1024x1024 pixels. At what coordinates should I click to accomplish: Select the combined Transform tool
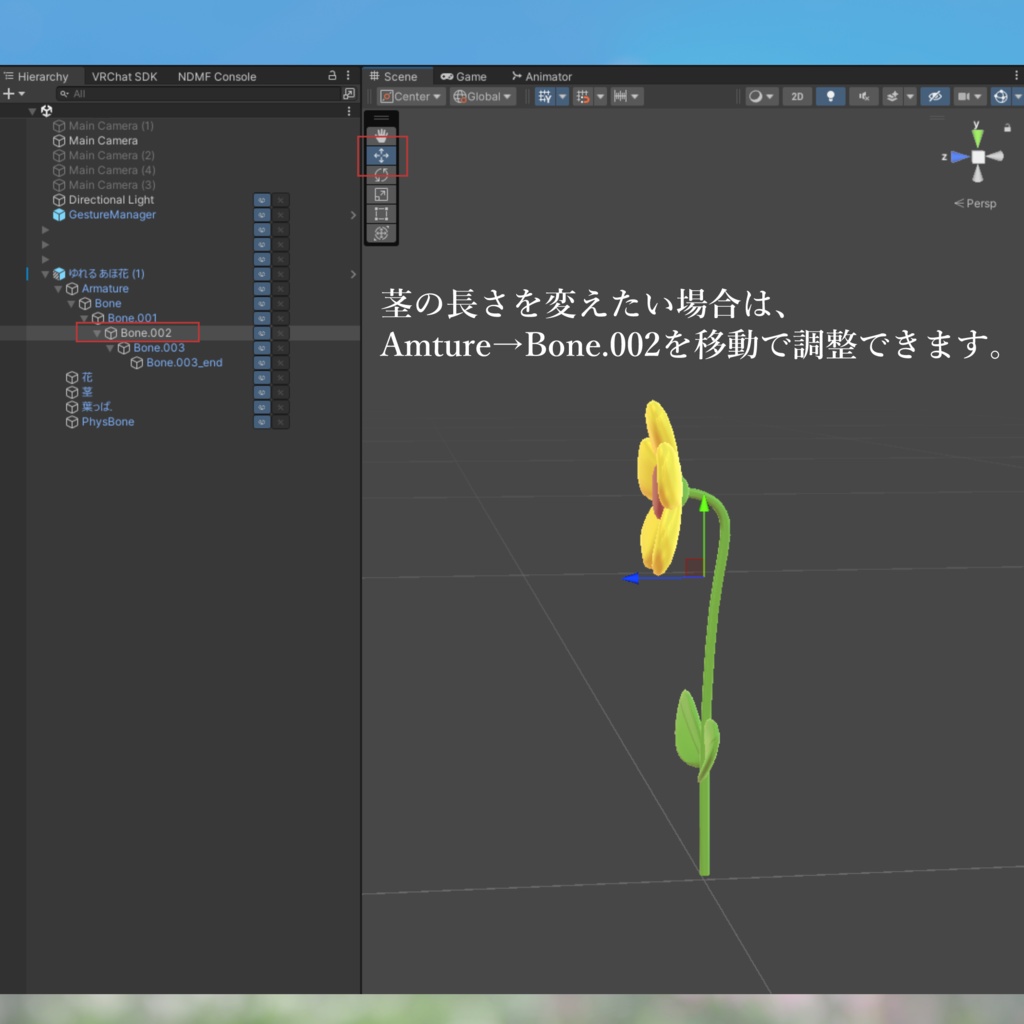(381, 233)
